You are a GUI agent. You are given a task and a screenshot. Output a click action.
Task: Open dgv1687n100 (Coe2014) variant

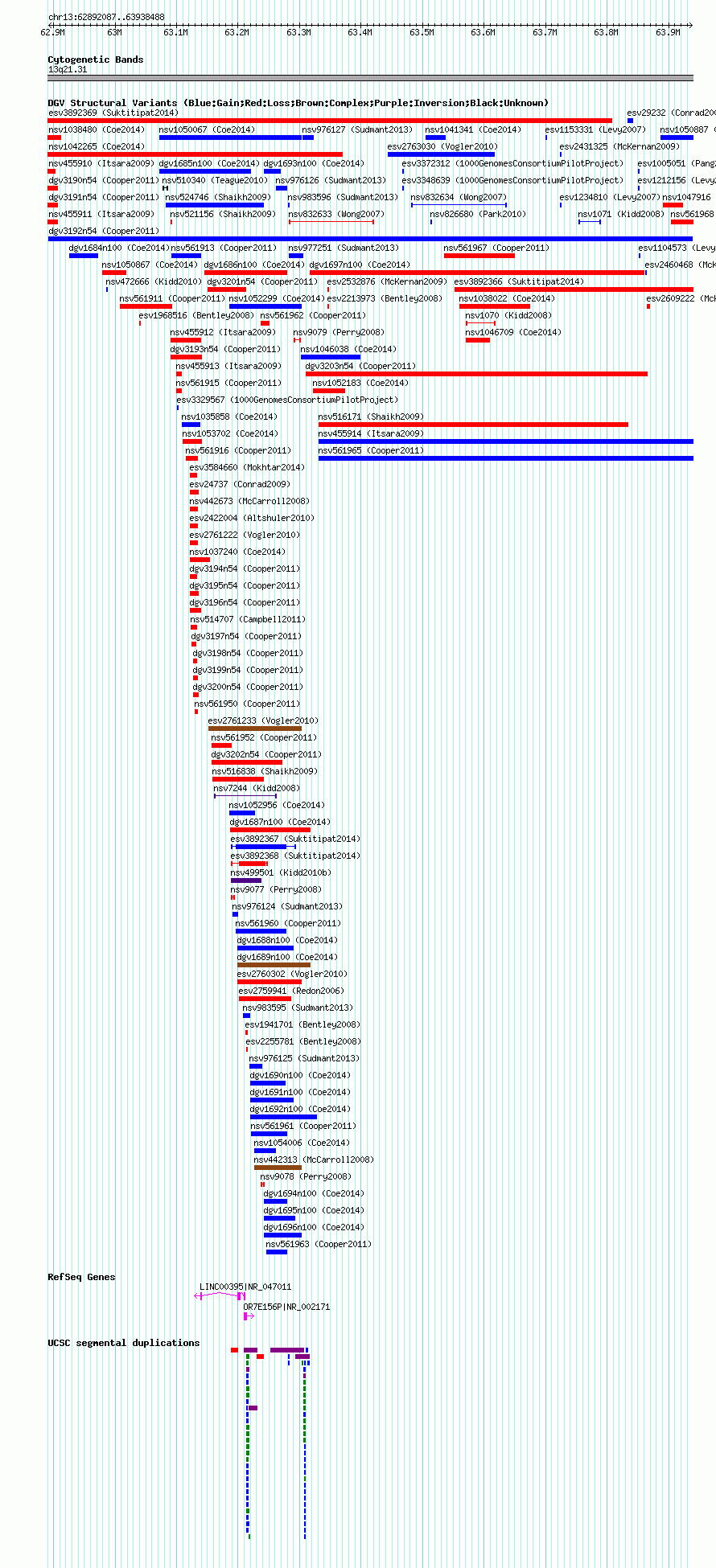[270, 830]
